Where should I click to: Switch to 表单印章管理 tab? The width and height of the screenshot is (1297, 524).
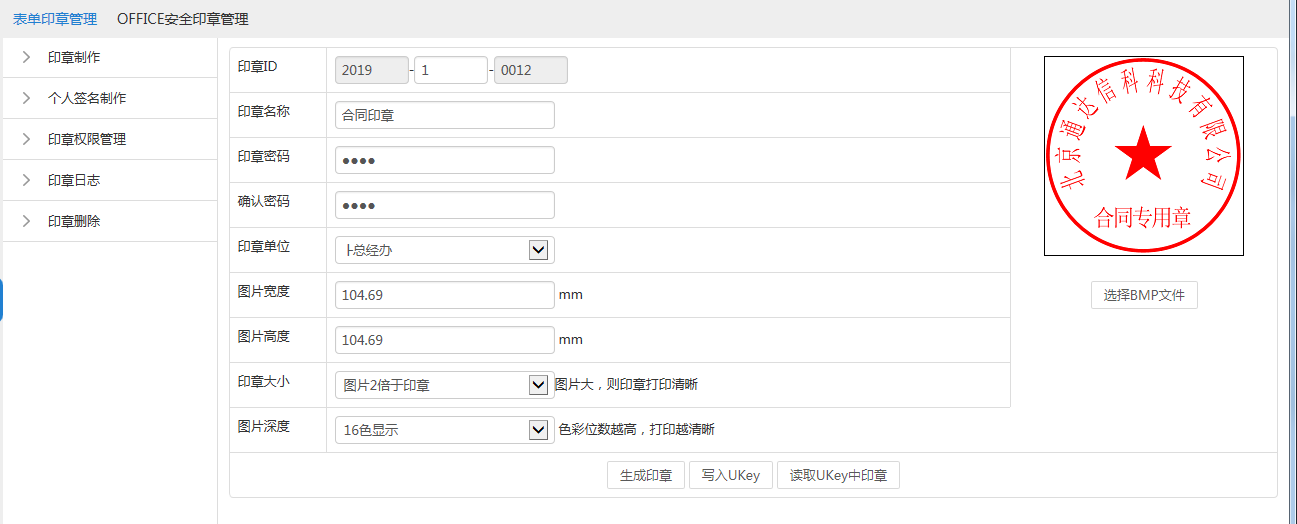coord(55,19)
